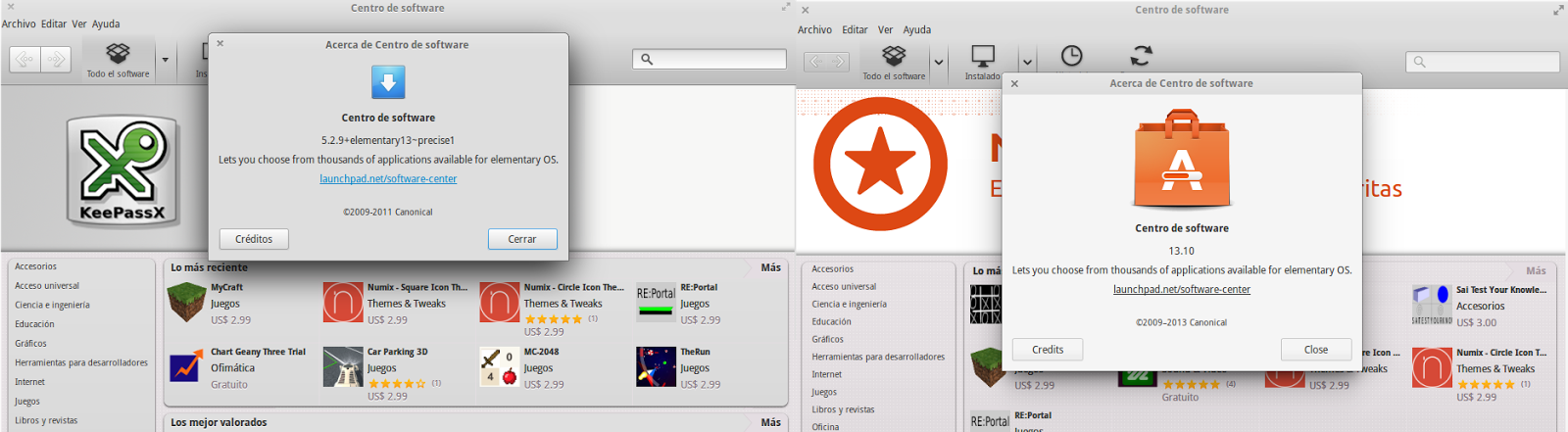This screenshot has height=432, width=1568.
Task: Click Close button in right About dialog
Action: [x=1316, y=350]
